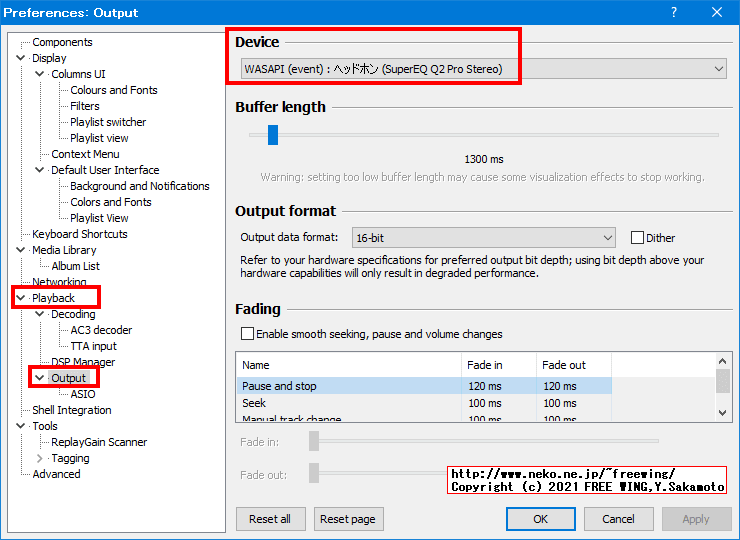Select ASIO under Output
Viewport: 740px width, 540px height.
(83, 394)
